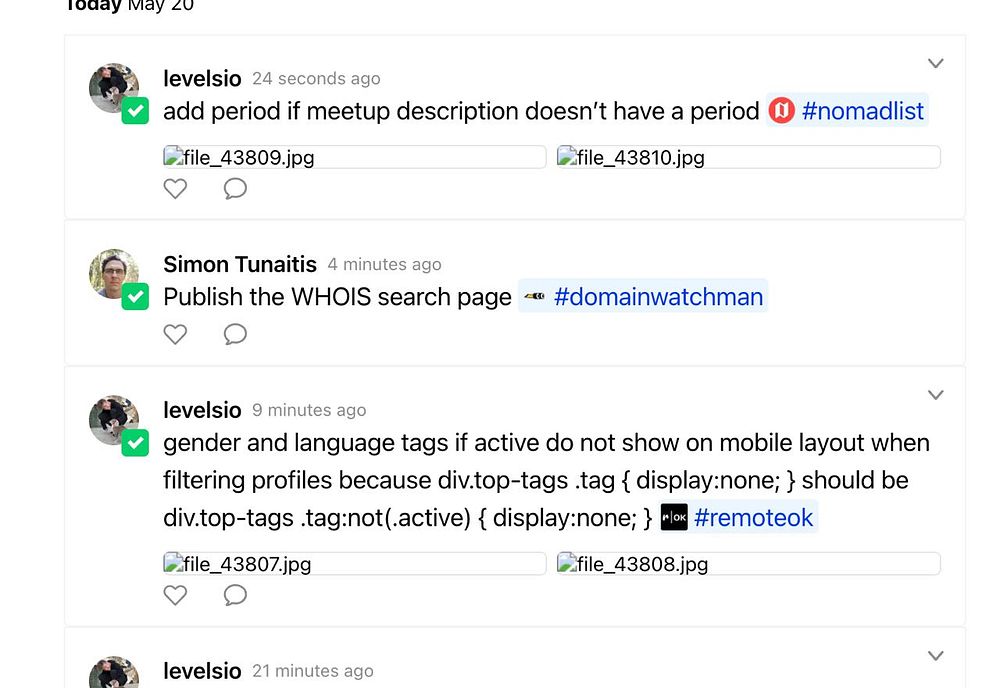Like Simon Tunaitis' WHOIS search page post
Image resolution: width=1000 pixels, height=688 pixels.
click(x=175, y=334)
